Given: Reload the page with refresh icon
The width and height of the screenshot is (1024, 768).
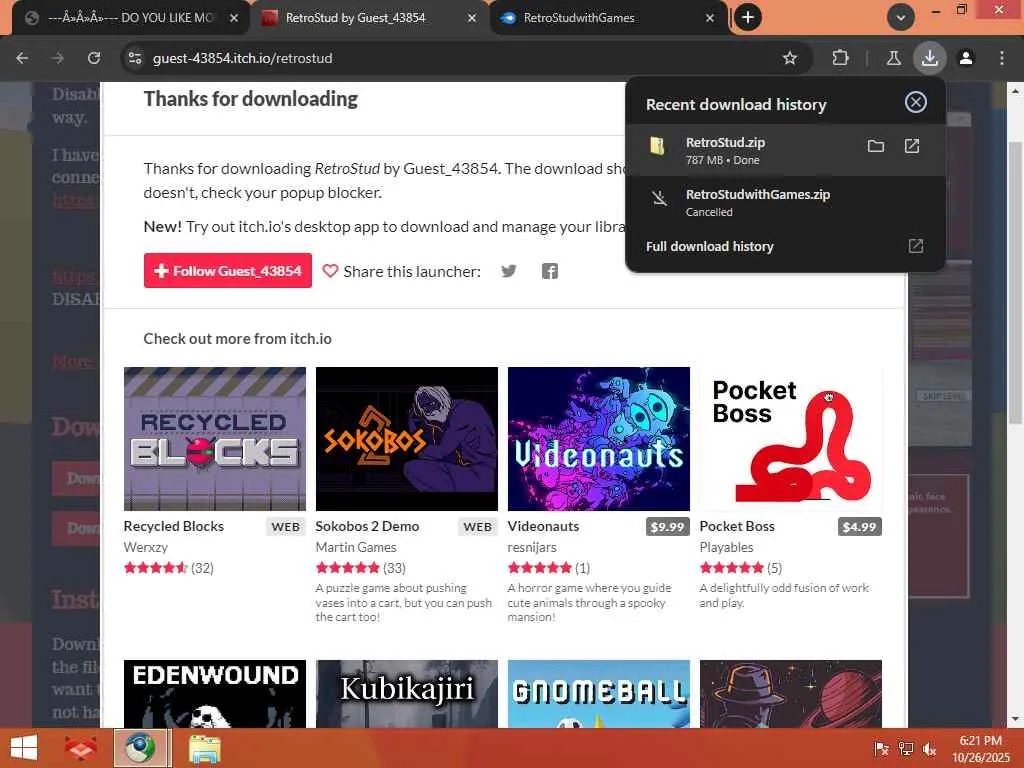Looking at the screenshot, I should [x=94, y=58].
